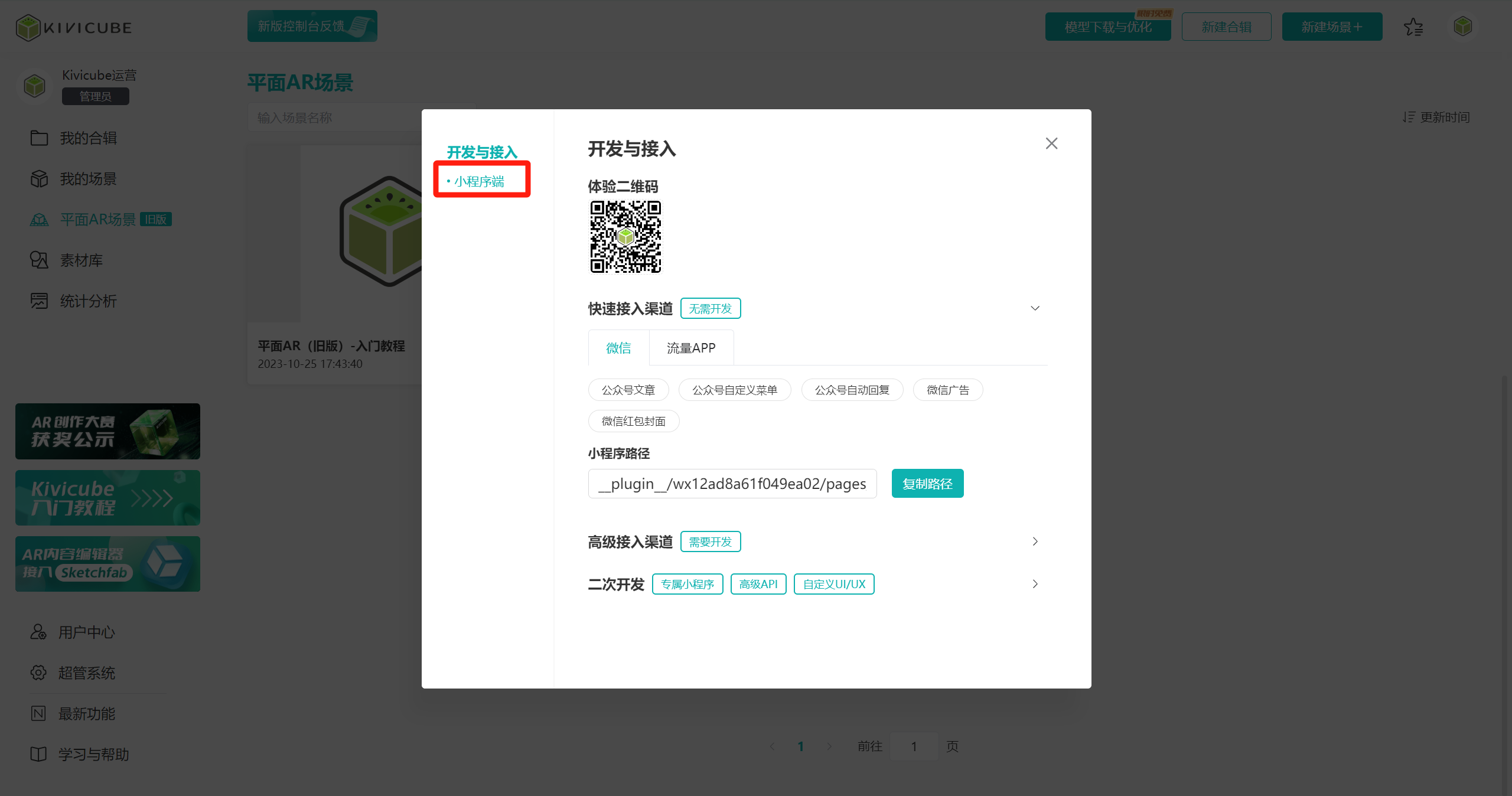Click the 我的合辑 folder icon
1512x796 pixels.
click(x=39, y=138)
